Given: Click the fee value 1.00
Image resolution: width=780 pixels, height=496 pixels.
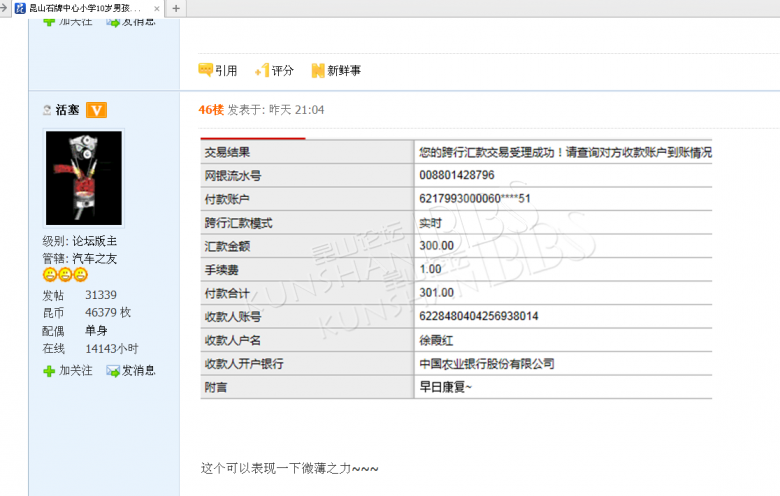Looking at the screenshot, I should tap(430, 269).
